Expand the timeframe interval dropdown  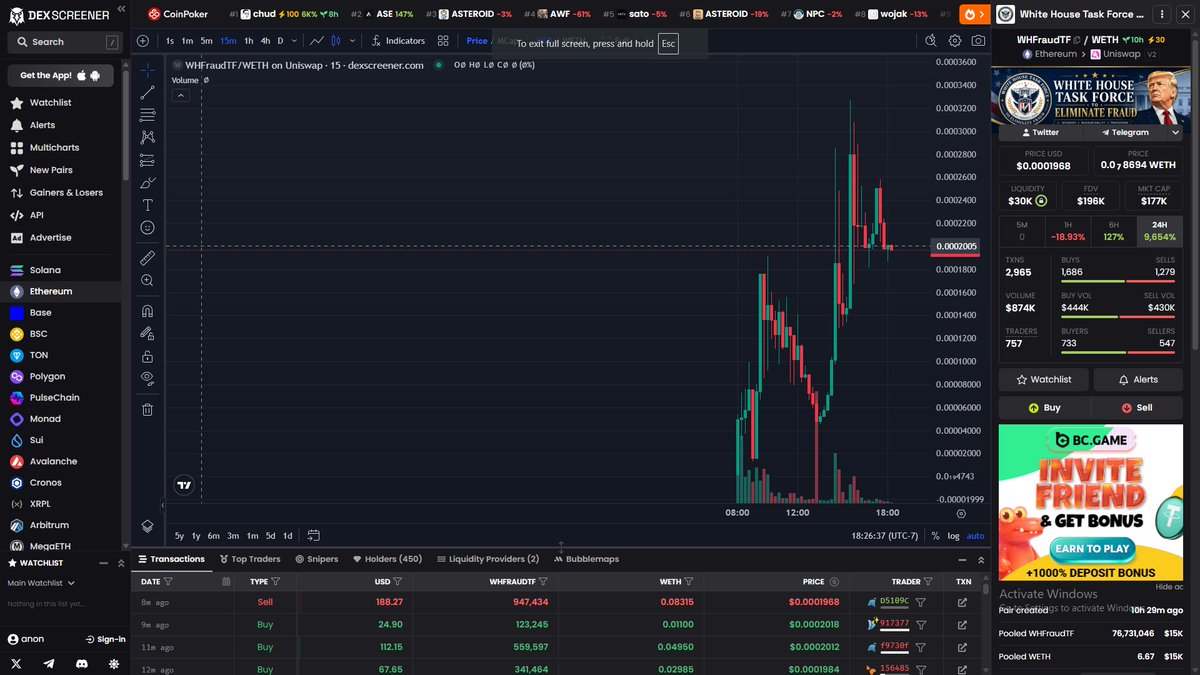coord(295,41)
